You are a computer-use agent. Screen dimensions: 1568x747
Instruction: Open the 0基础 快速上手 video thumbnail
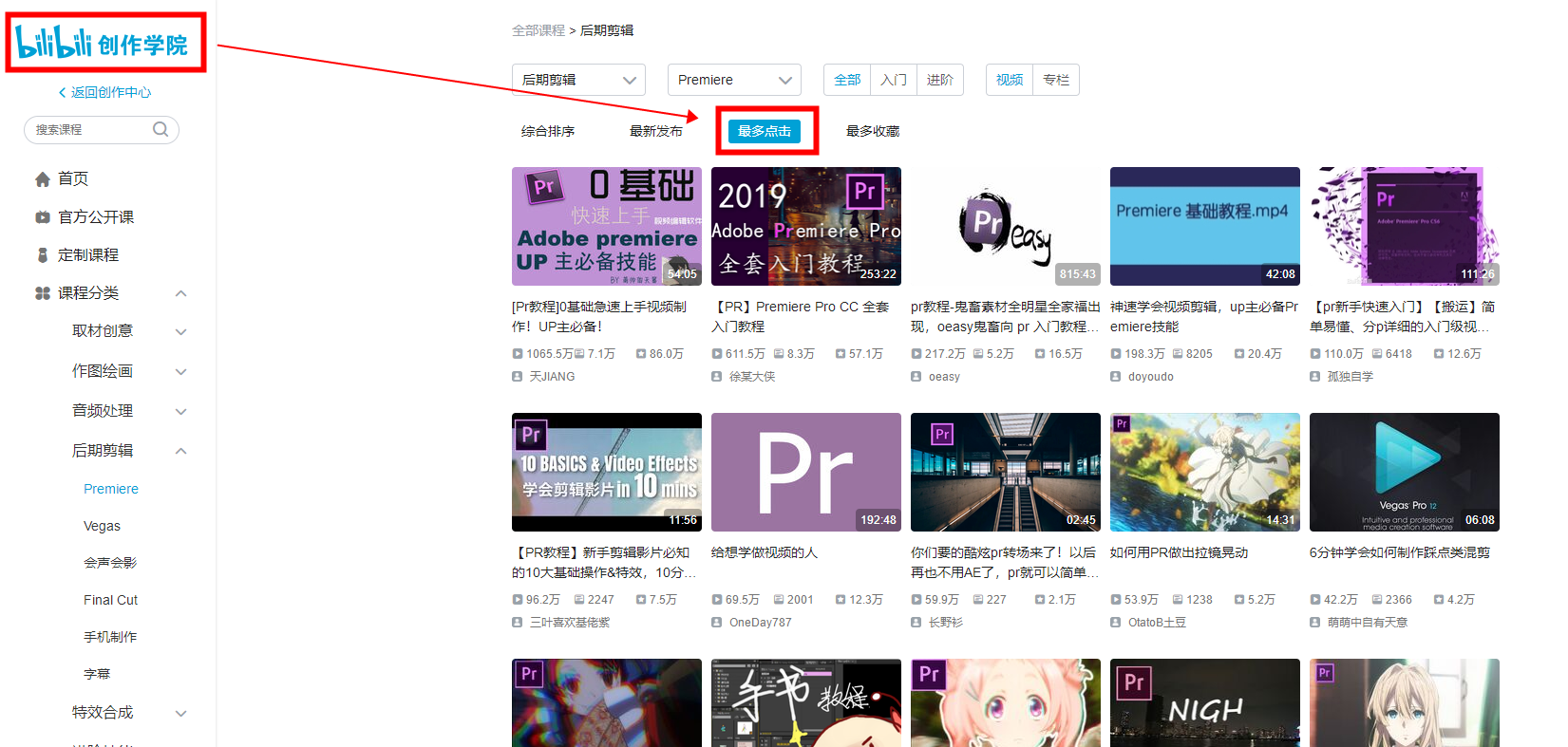(607, 226)
